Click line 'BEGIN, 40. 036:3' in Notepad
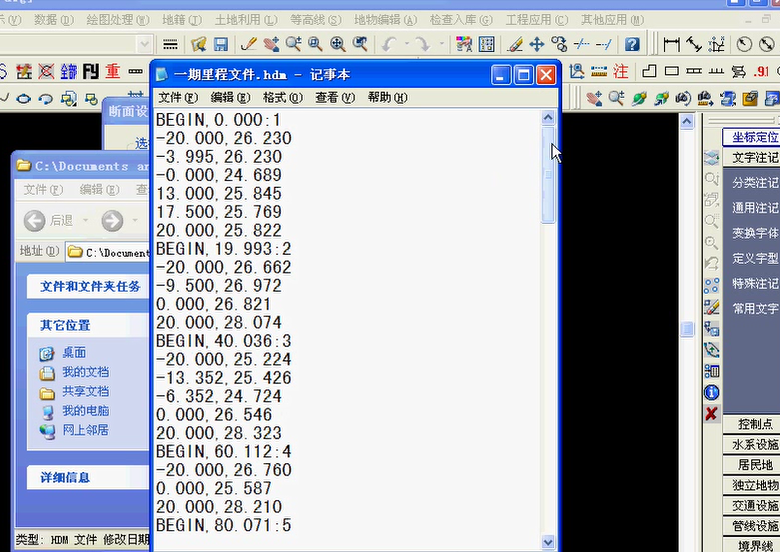Image resolution: width=780 pixels, height=552 pixels. coord(224,341)
